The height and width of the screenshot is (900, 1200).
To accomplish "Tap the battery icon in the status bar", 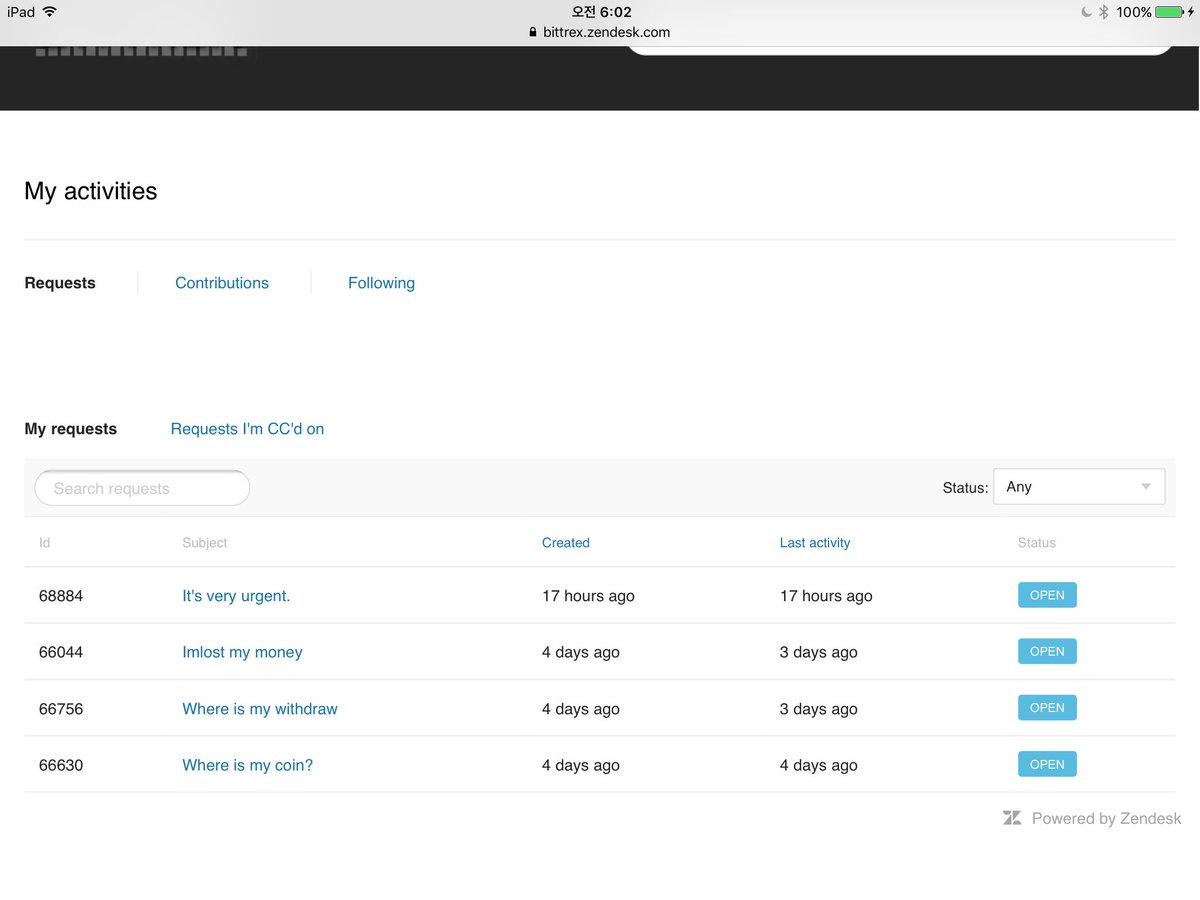I will (1170, 12).
